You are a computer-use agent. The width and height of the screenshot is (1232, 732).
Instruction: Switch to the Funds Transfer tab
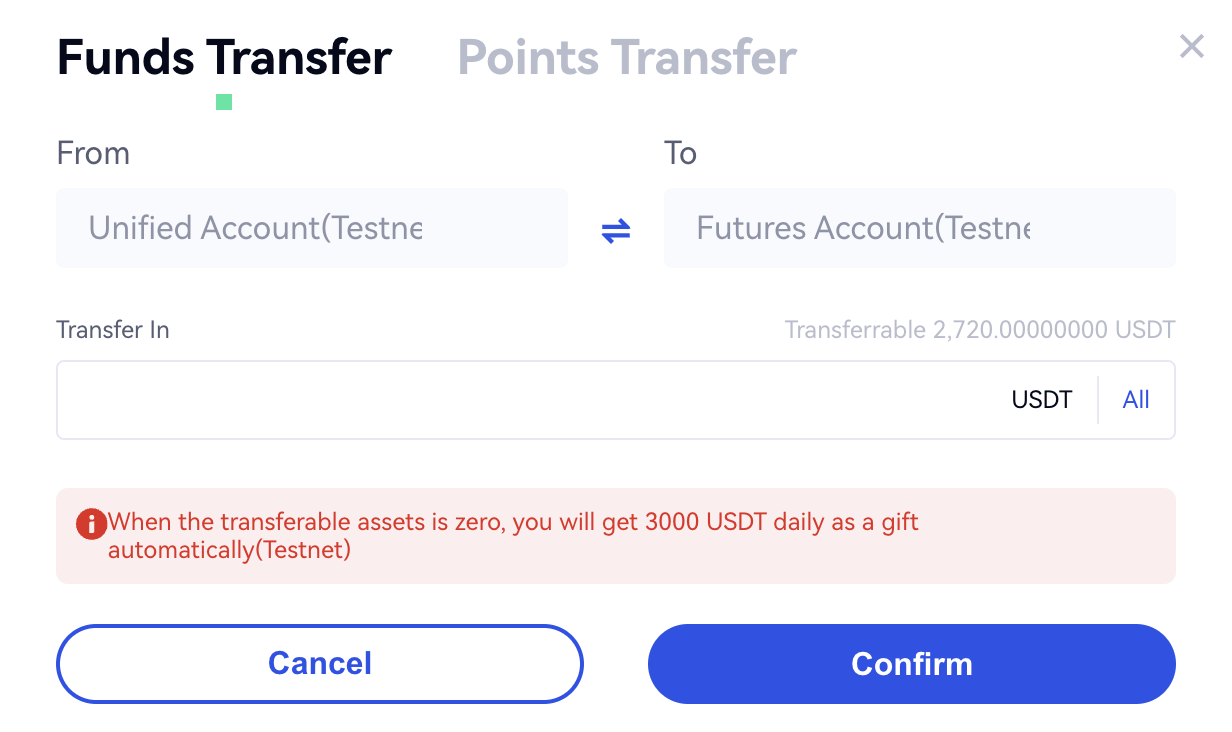tap(224, 57)
